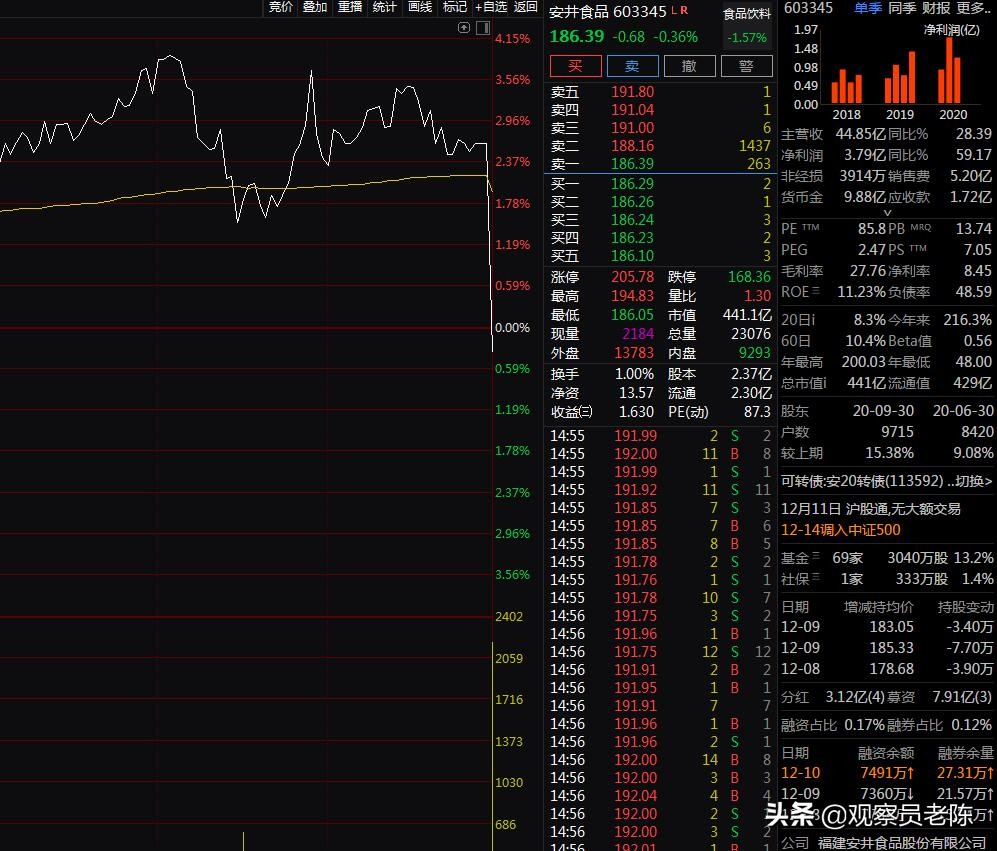This screenshot has width=997, height=851.
Task: Click the R marker beside the stock code
Action: (x=684, y=10)
